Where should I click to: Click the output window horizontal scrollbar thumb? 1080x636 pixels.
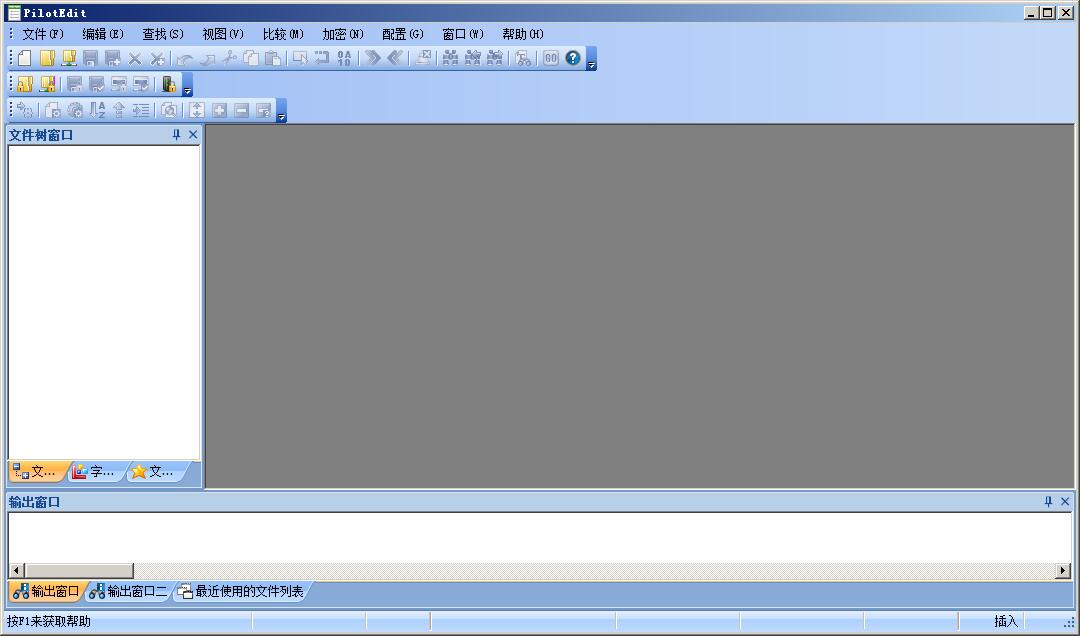pos(79,571)
